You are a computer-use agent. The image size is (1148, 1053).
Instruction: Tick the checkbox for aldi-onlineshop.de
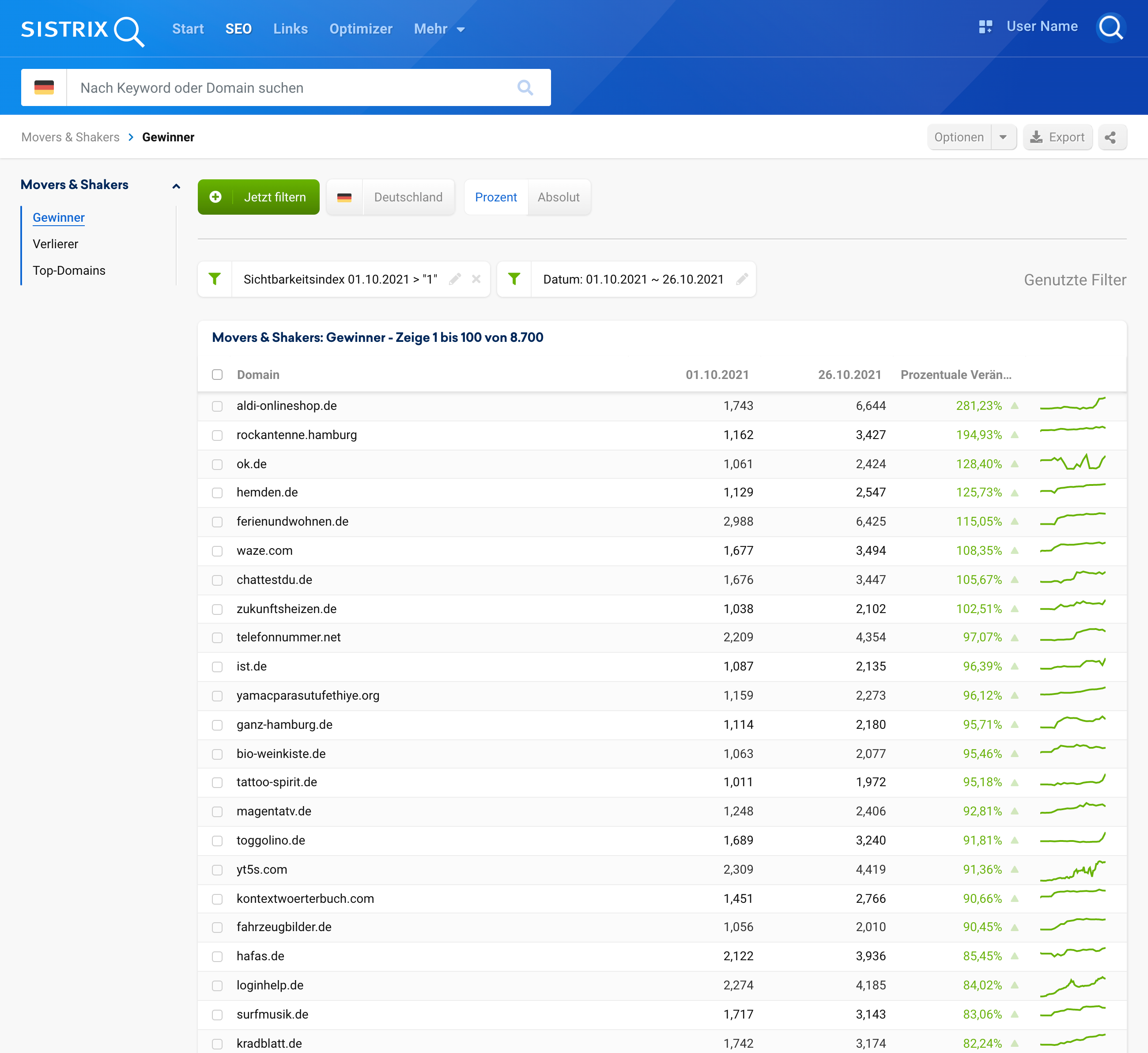pyautogui.click(x=217, y=406)
